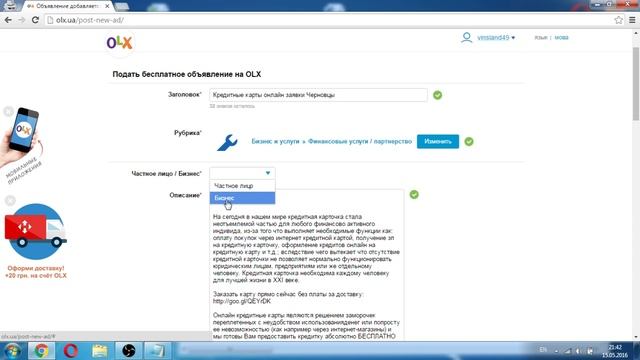
Task: Go forward with the browser forward arrow
Action: (x=22, y=20)
